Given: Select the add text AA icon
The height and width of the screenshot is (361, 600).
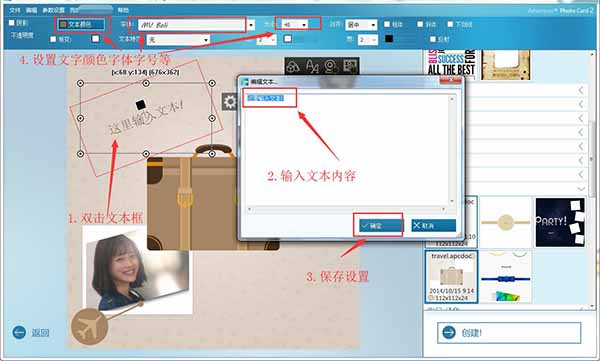Looking at the screenshot, I should [312, 67].
